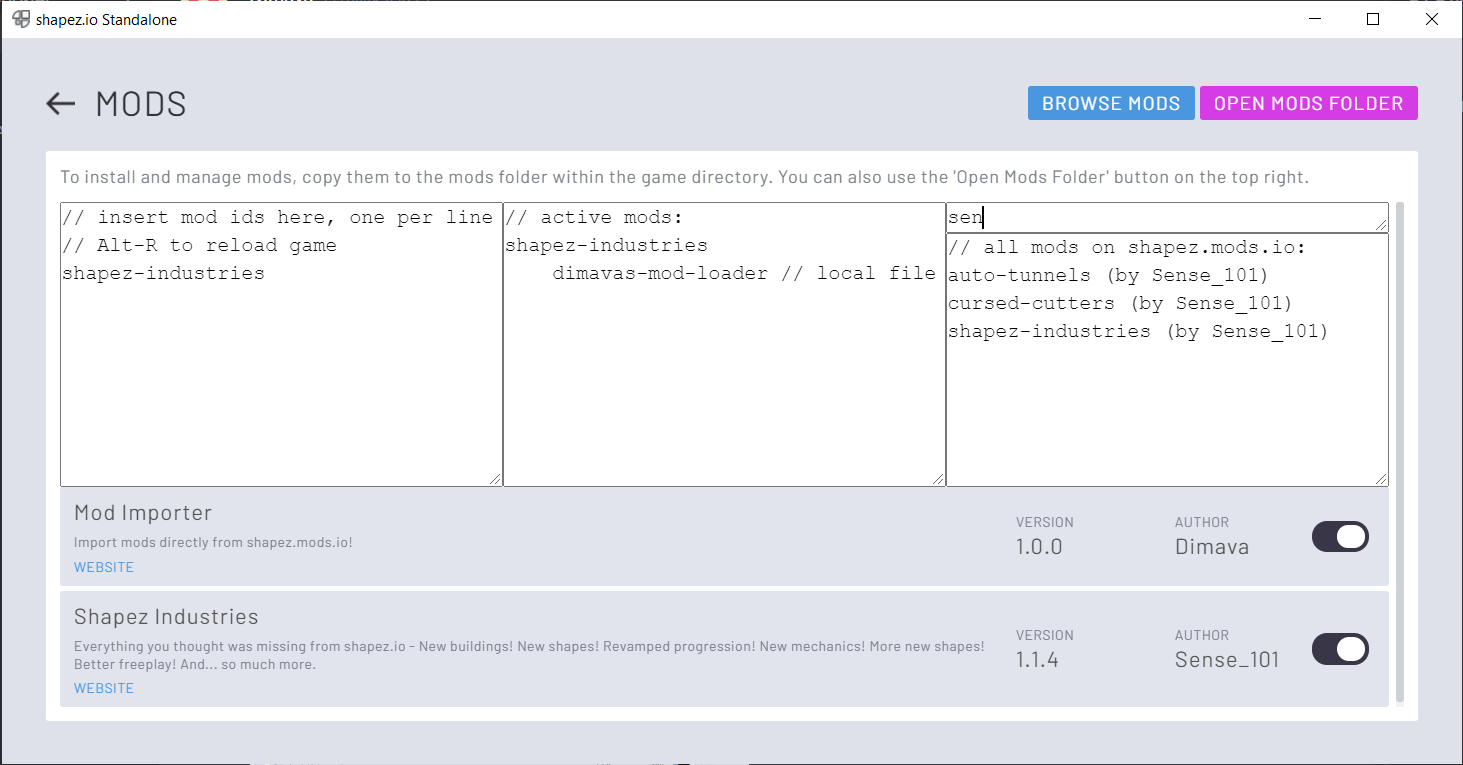This screenshot has width=1463, height=765.
Task: Open Mod Importer's website link
Action: (103, 567)
